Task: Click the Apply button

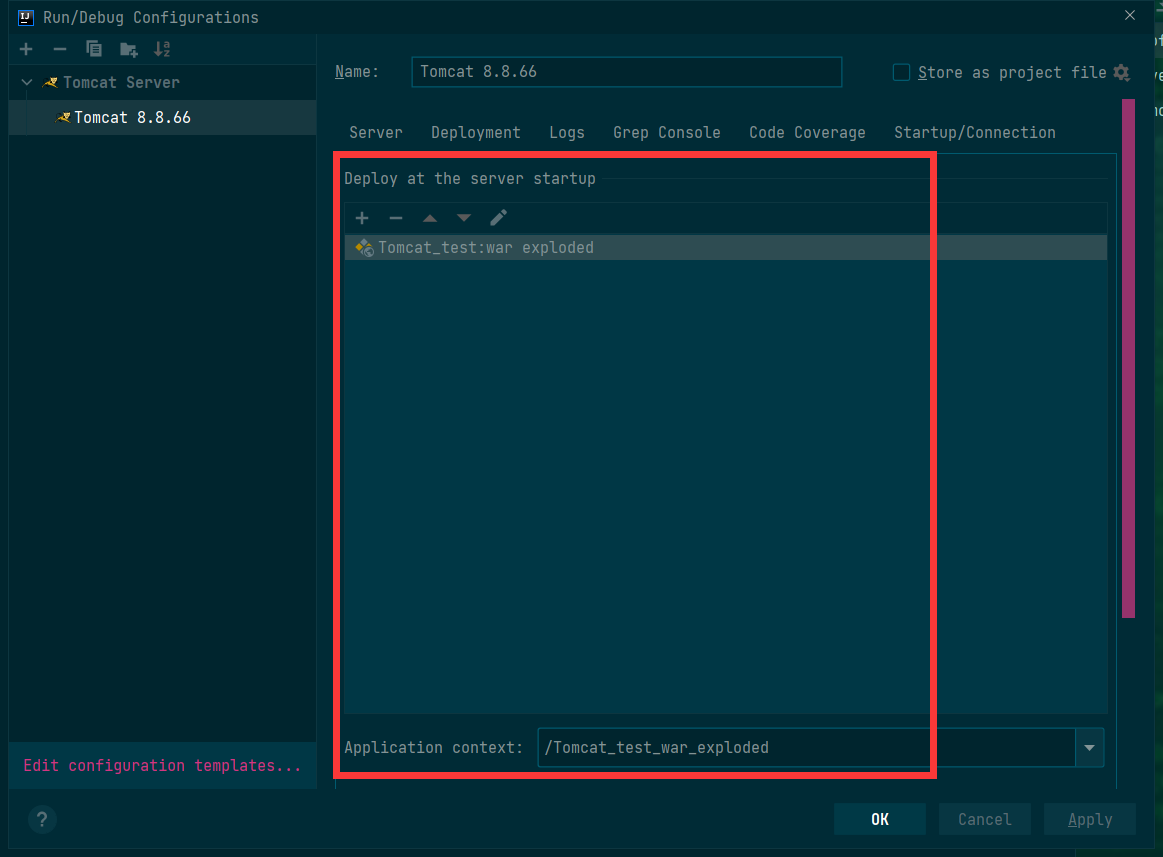Action: pos(1090,819)
